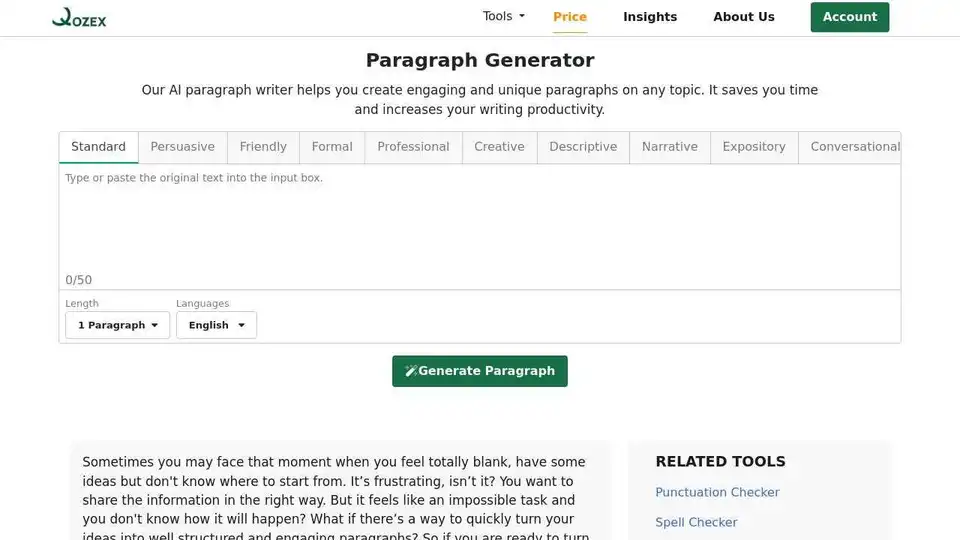Focus the original text input box
Screen dimensions: 960x540
click(x=479, y=220)
